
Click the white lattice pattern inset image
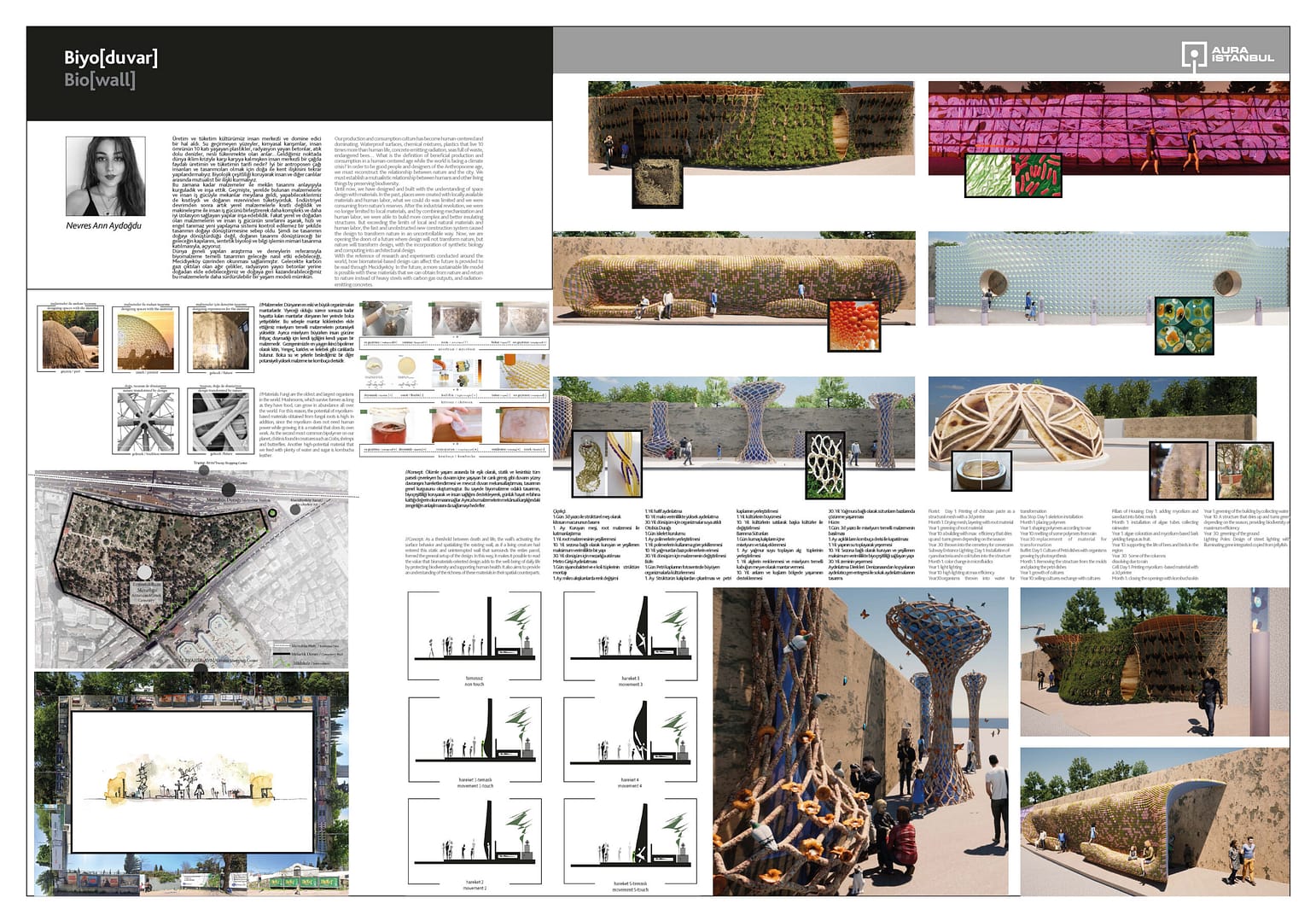[825, 464]
